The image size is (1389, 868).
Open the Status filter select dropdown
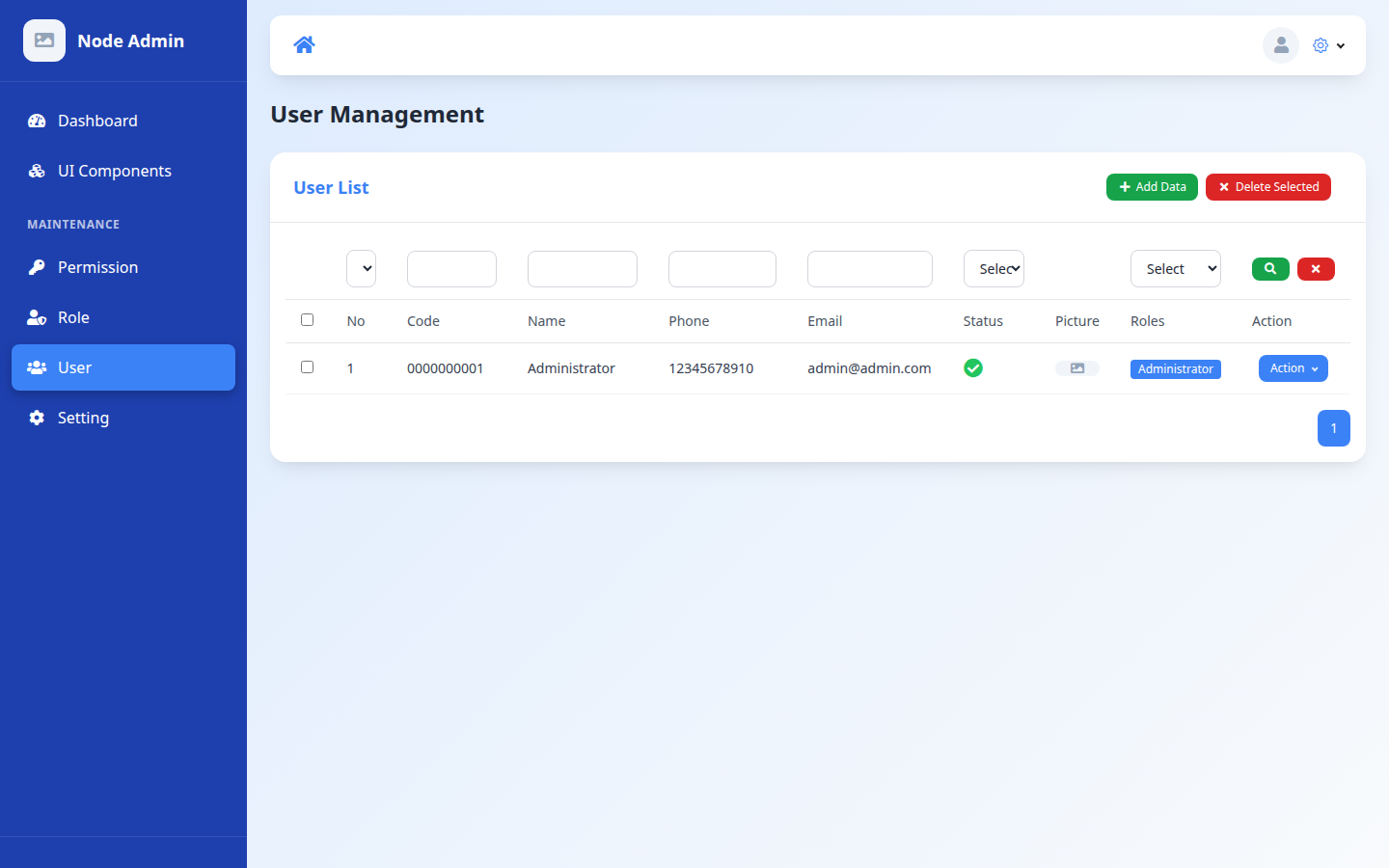[x=994, y=269]
